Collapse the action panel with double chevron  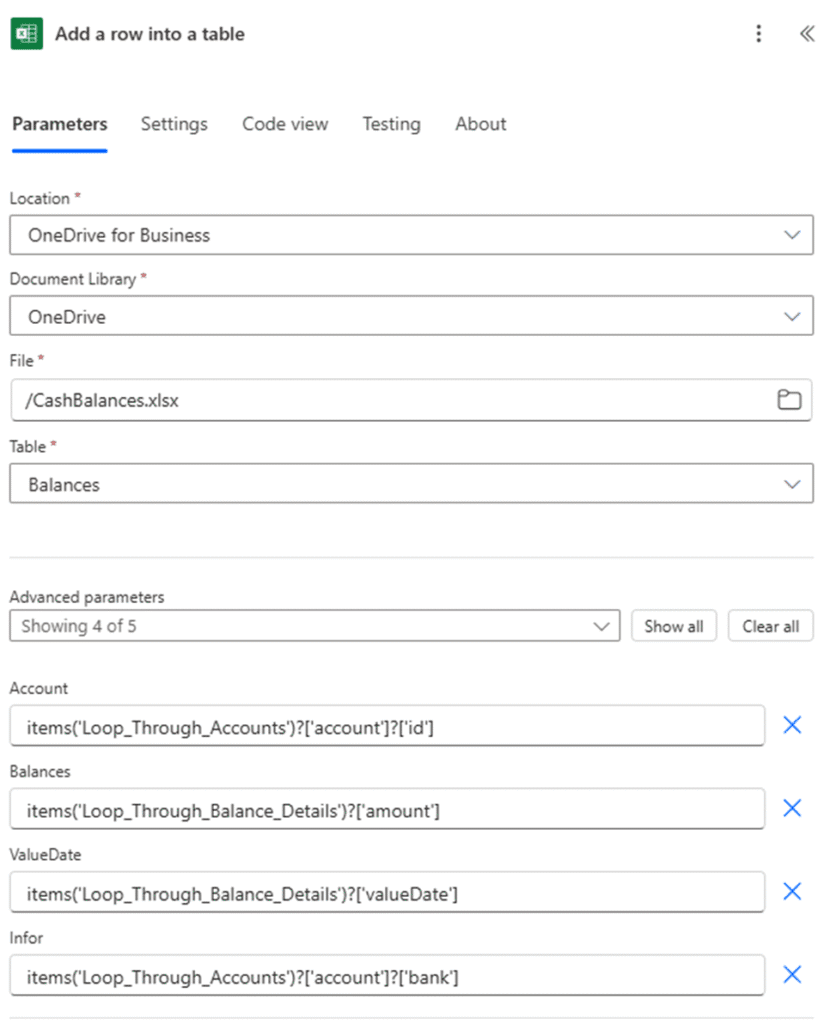(807, 34)
